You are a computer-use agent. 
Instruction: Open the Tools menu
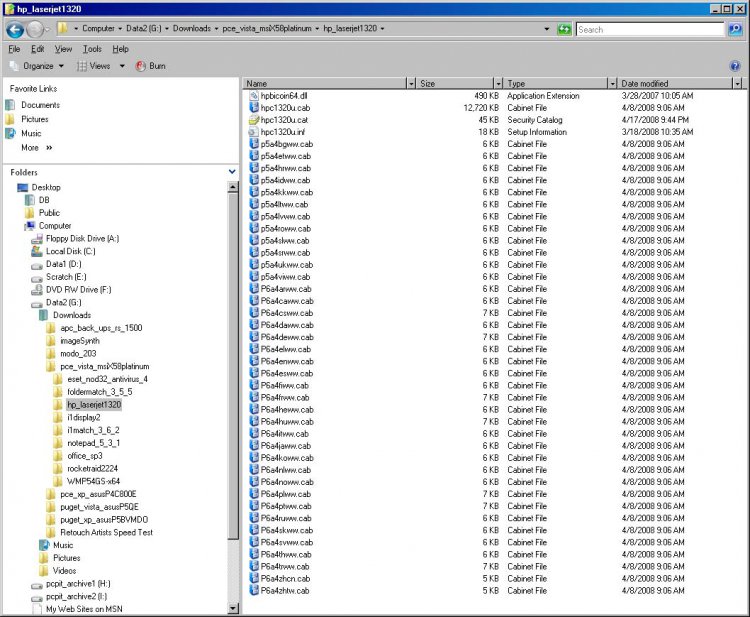92,49
